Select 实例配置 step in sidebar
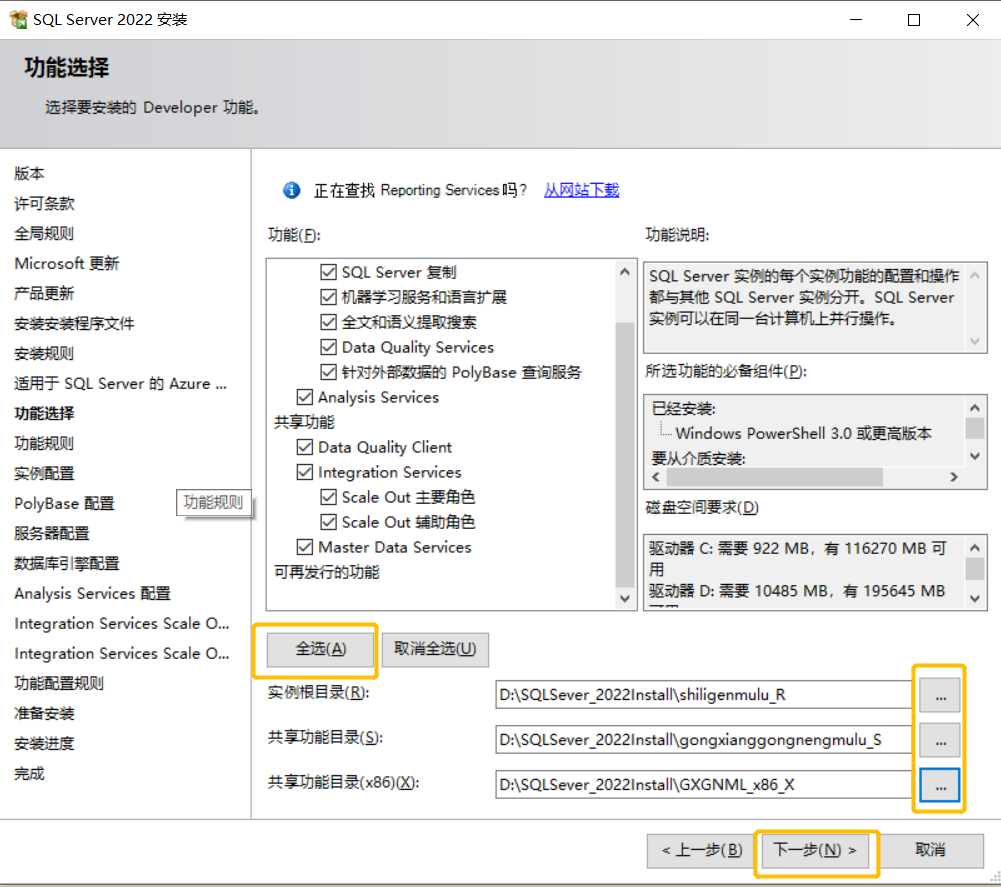This screenshot has height=887, width=1001. (44, 474)
